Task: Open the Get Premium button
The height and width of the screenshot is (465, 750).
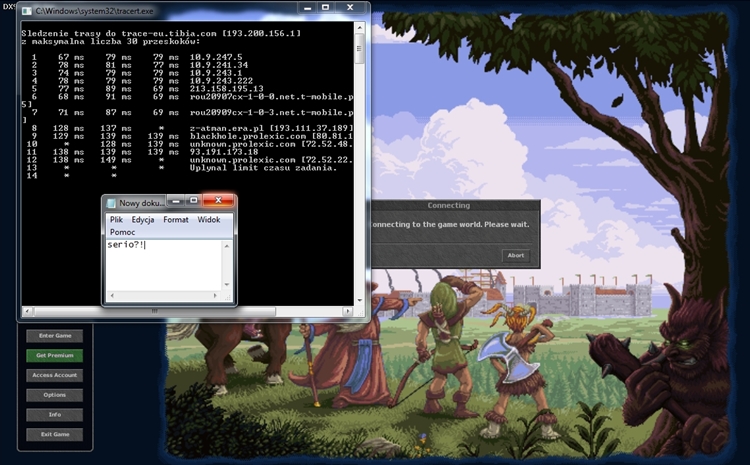Action: (55, 355)
